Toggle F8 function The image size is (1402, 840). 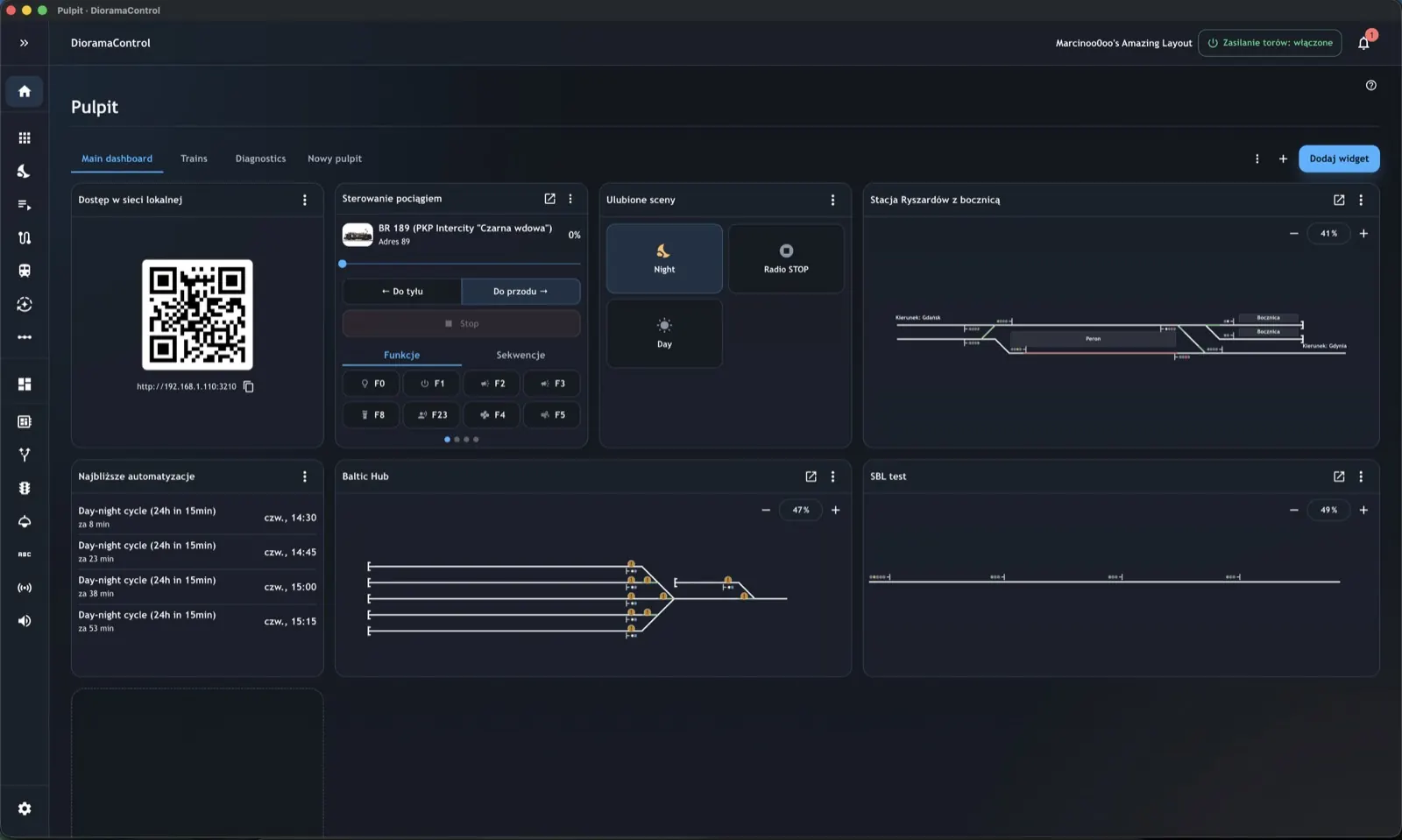click(372, 415)
